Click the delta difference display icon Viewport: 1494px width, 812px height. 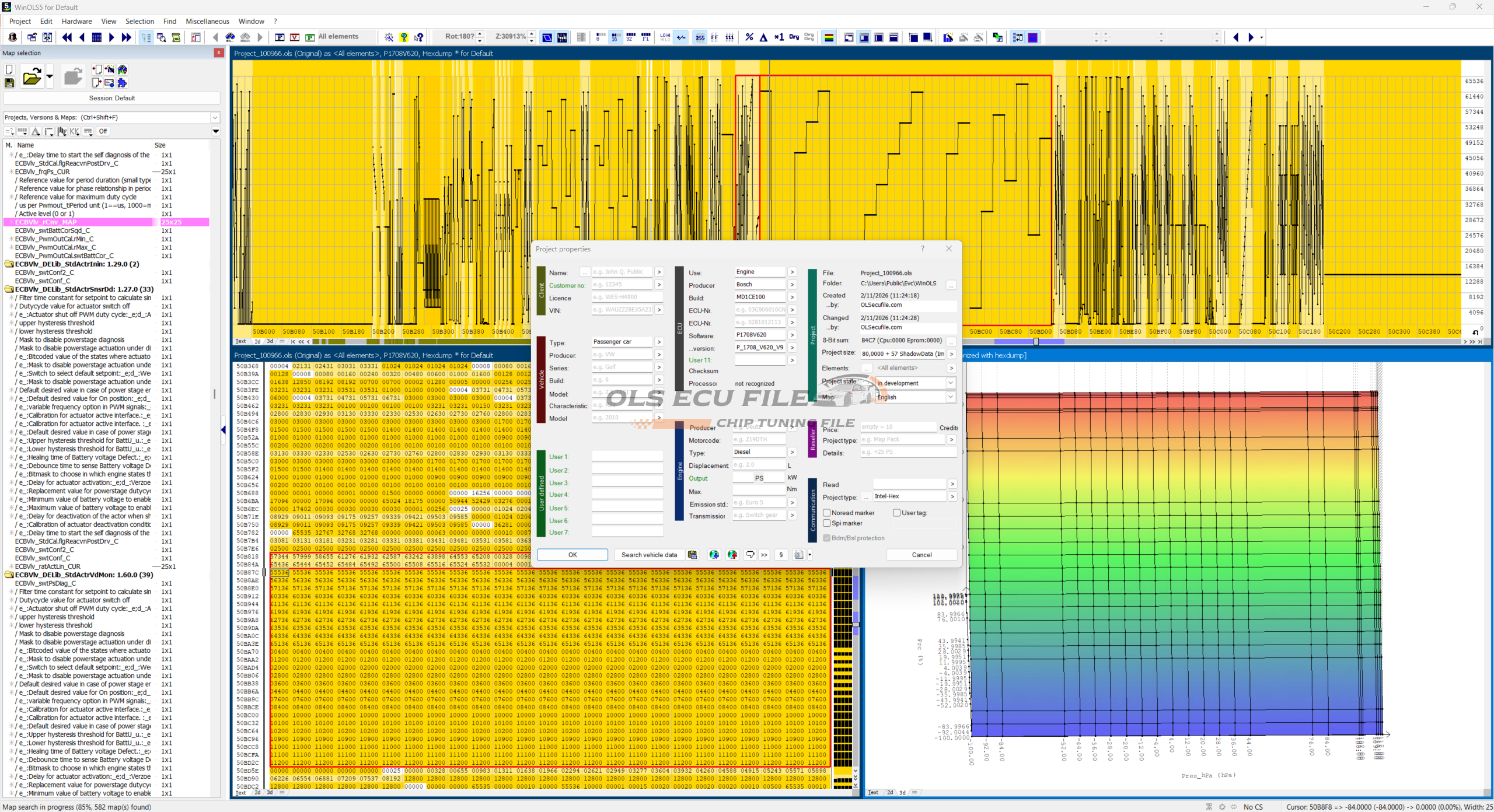pos(763,37)
